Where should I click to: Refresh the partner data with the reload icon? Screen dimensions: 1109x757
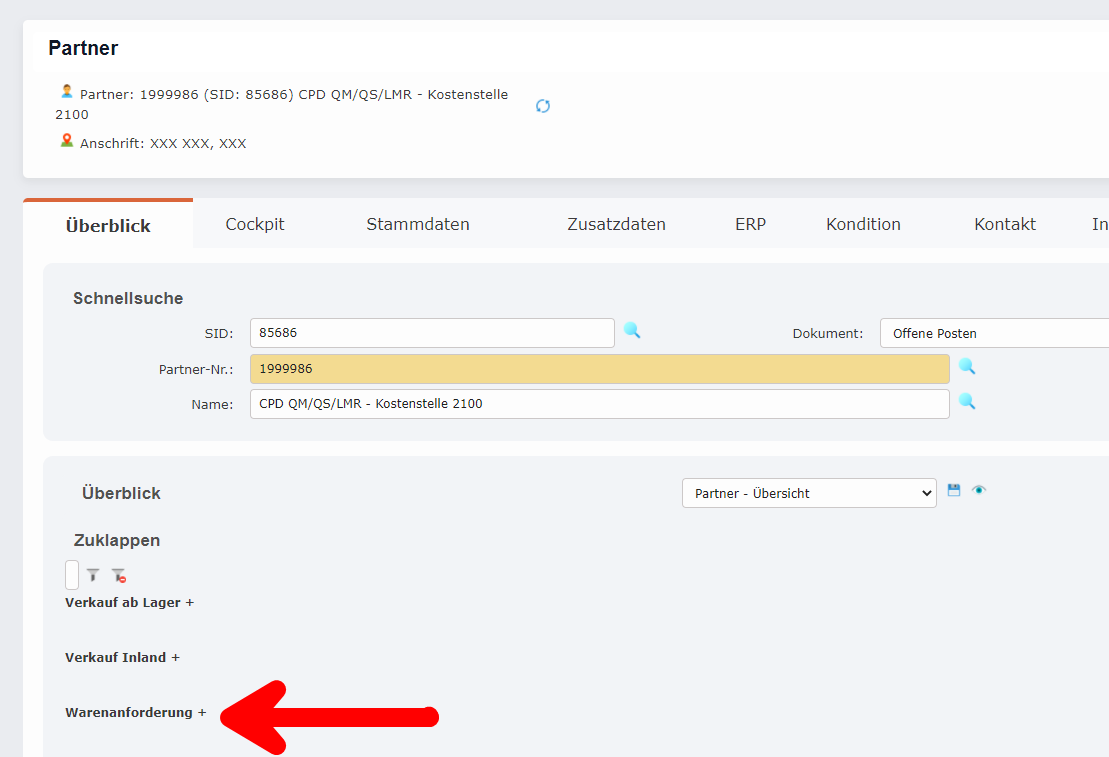tap(543, 105)
